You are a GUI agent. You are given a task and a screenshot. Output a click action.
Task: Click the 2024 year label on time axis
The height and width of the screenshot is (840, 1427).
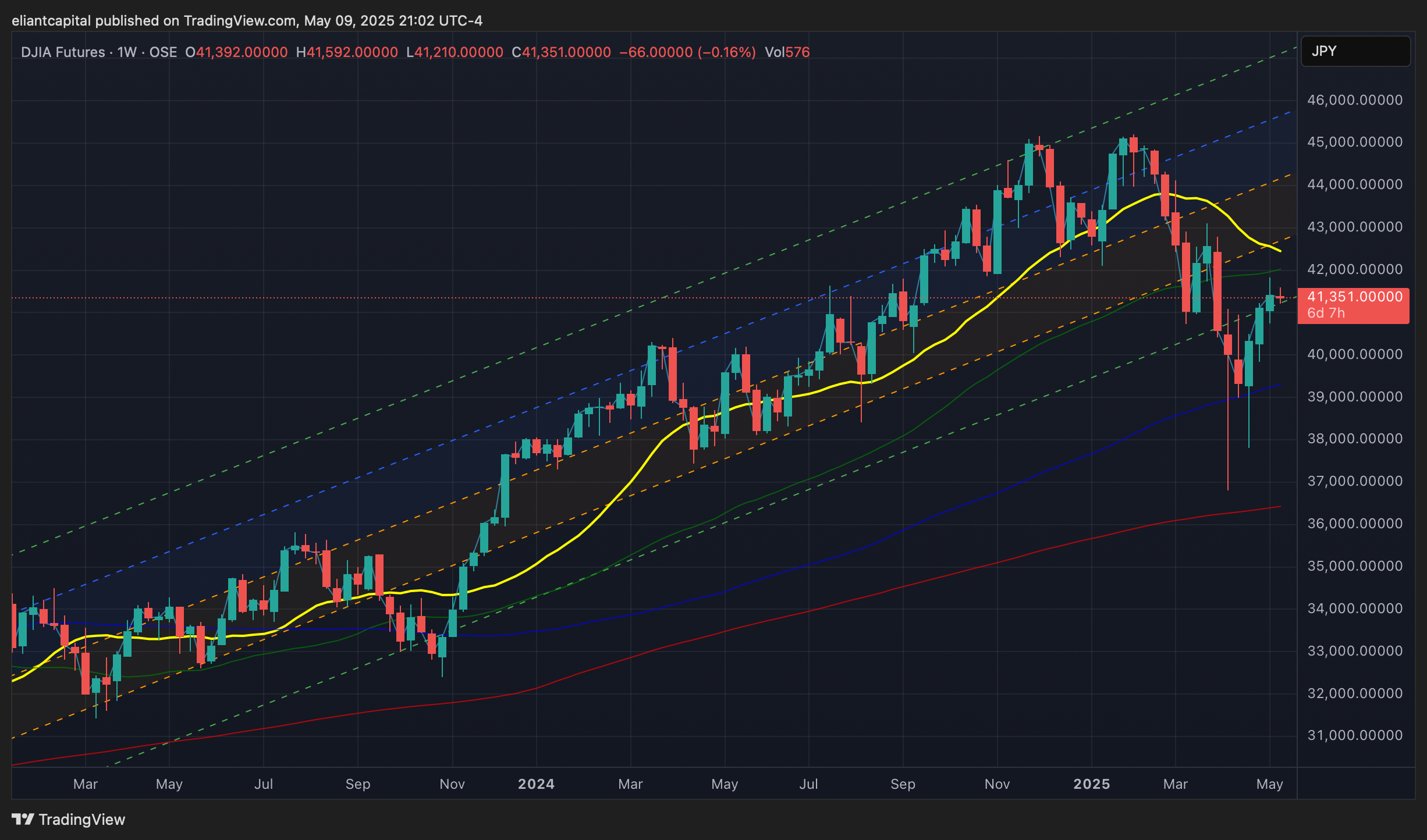pos(536,784)
